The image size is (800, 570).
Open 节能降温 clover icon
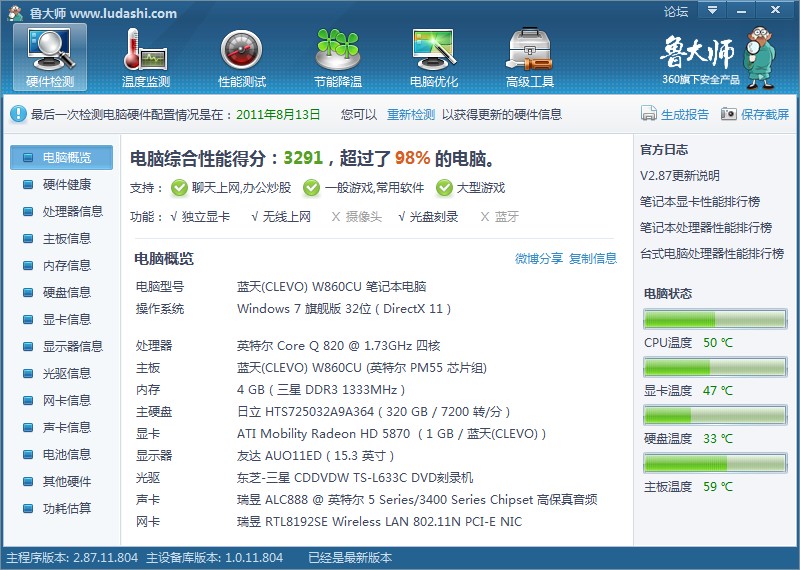(x=338, y=49)
